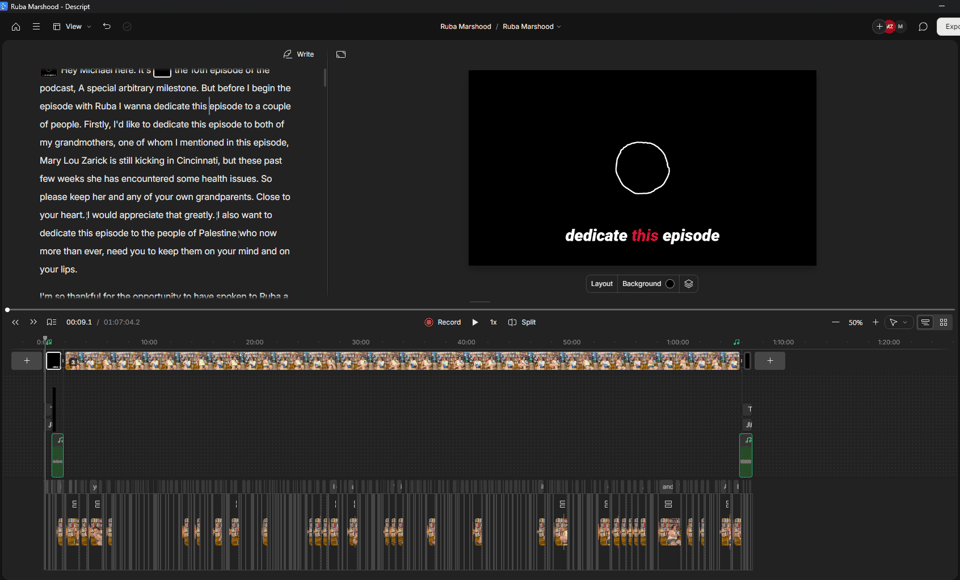Select the 'and' word in the wordbar
Image resolution: width=960 pixels, height=580 pixels.
(x=667, y=487)
